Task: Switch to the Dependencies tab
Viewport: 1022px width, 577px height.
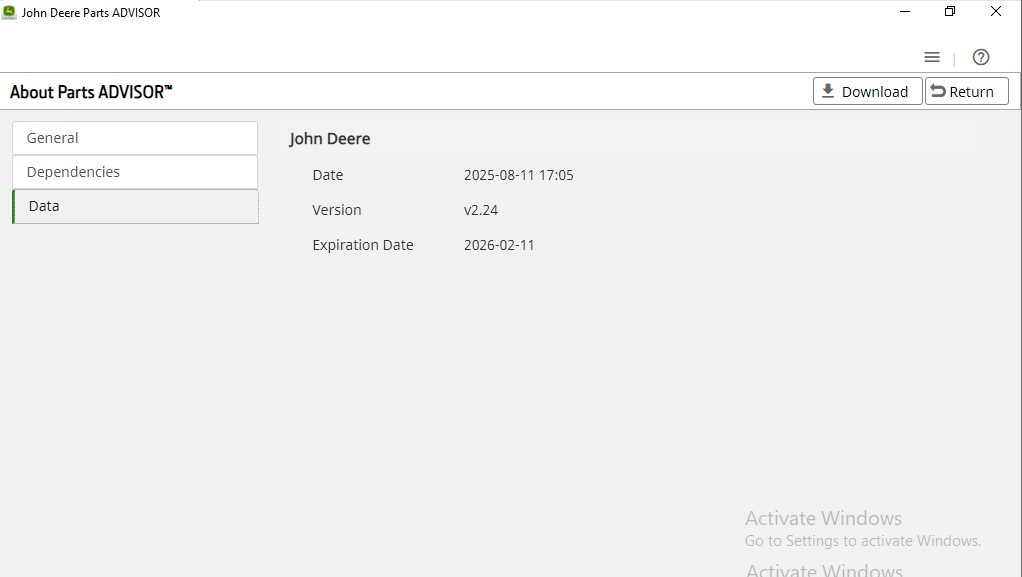Action: (135, 172)
